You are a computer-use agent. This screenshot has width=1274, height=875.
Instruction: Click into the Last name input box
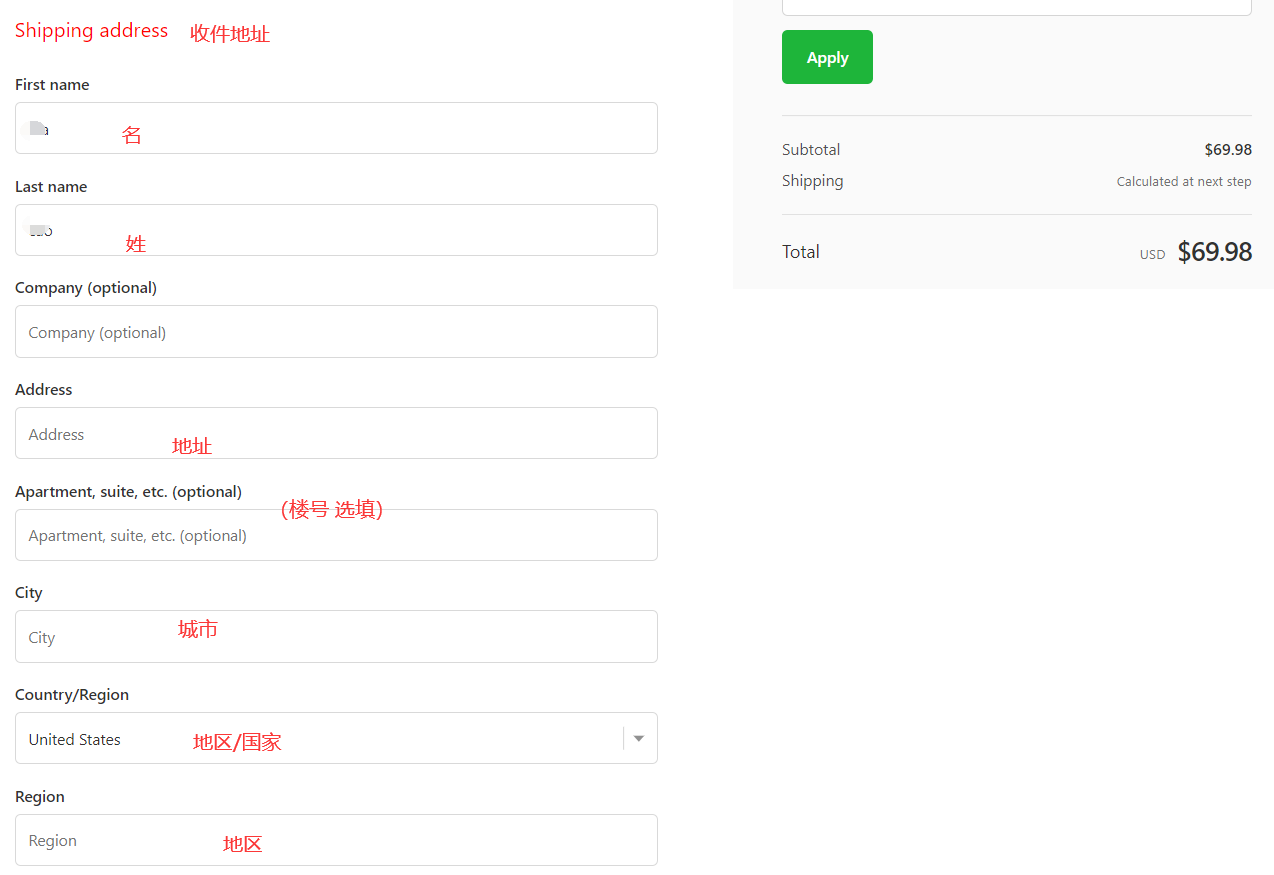pos(336,230)
